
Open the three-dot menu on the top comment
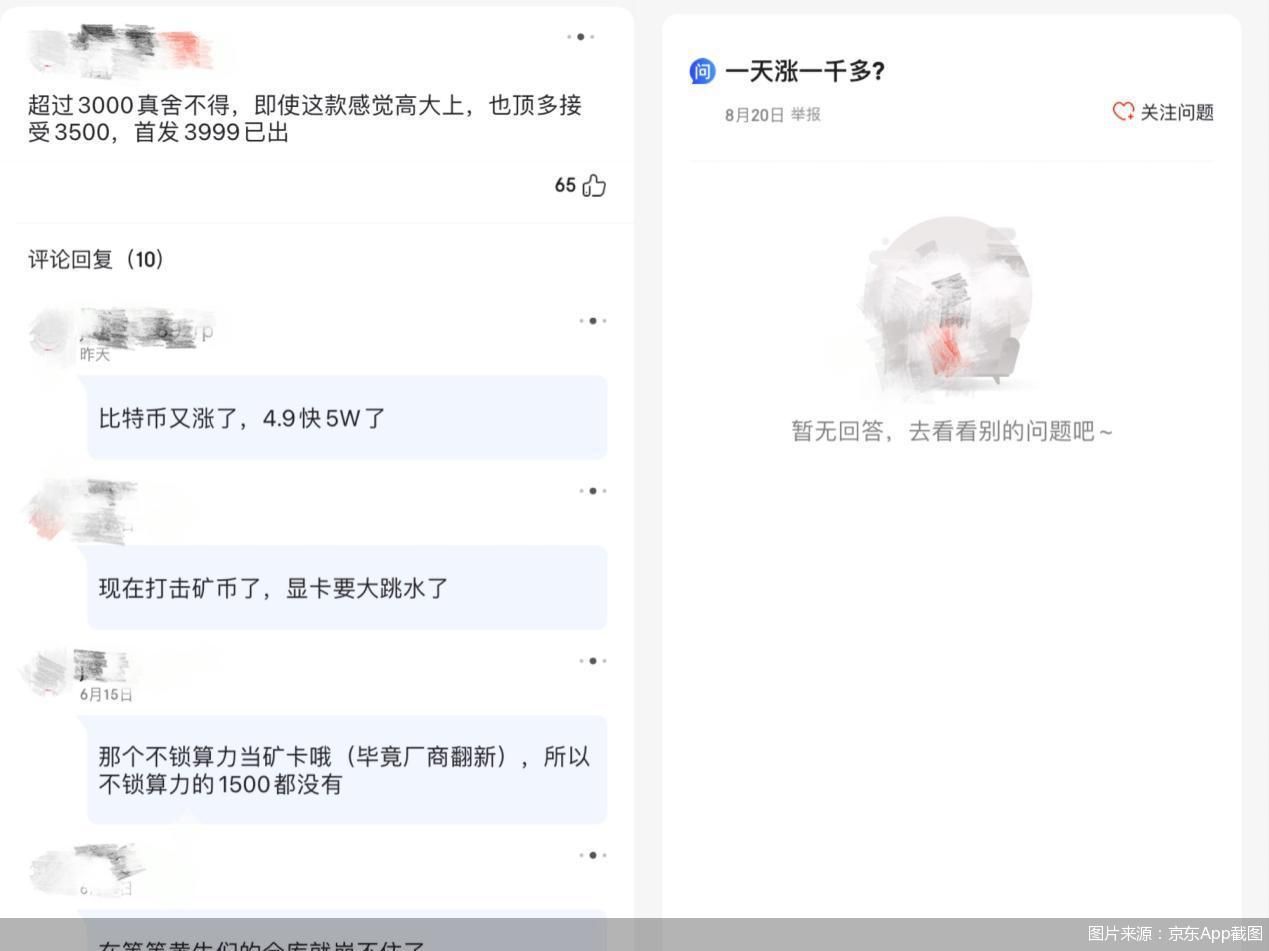pyautogui.click(x=584, y=37)
